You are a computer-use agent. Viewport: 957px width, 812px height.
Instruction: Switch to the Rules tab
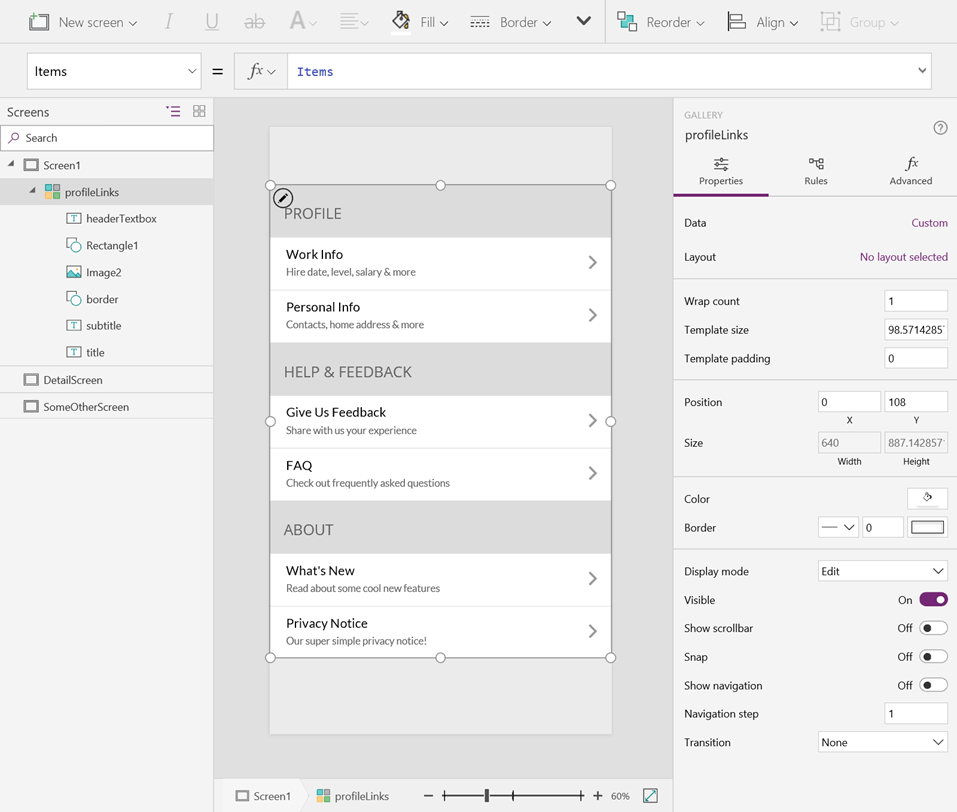pos(816,171)
